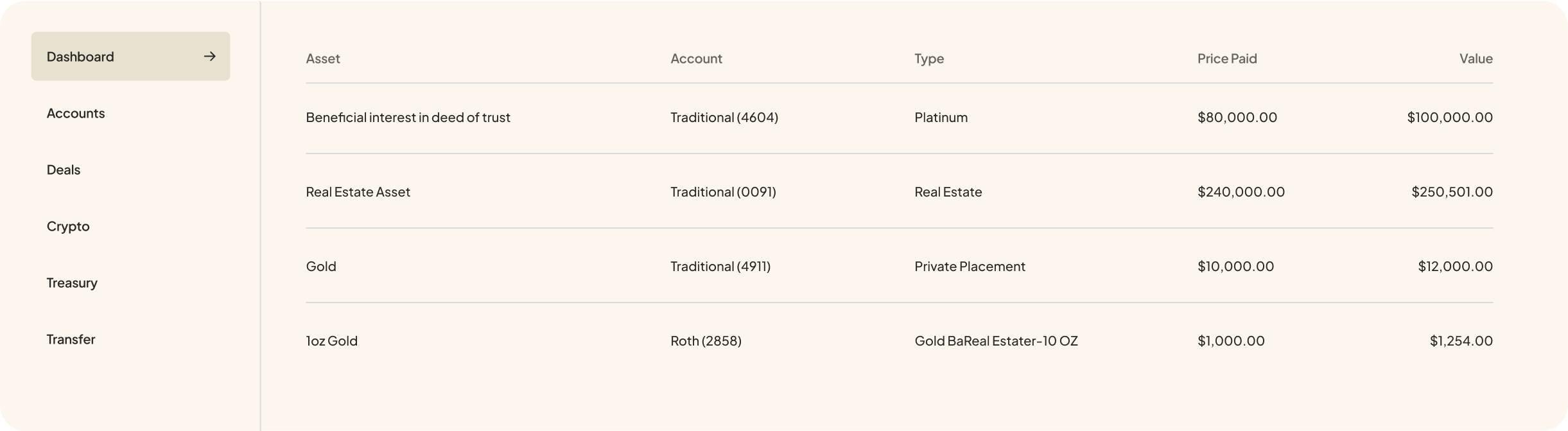Image resolution: width=1568 pixels, height=431 pixels.
Task: Sort the table by Value
Action: [1476, 58]
